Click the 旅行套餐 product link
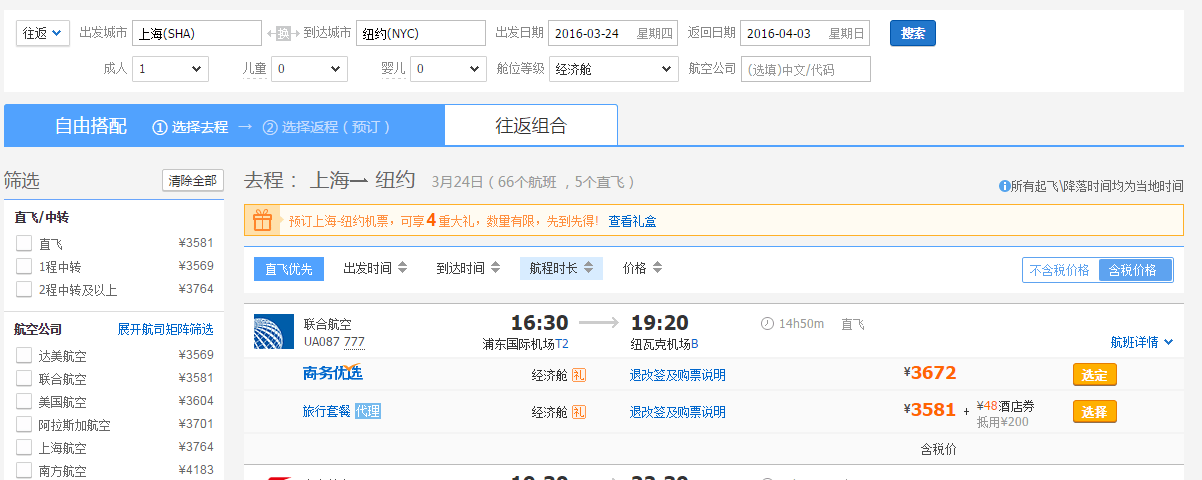1202x480 pixels. pyautogui.click(x=327, y=411)
